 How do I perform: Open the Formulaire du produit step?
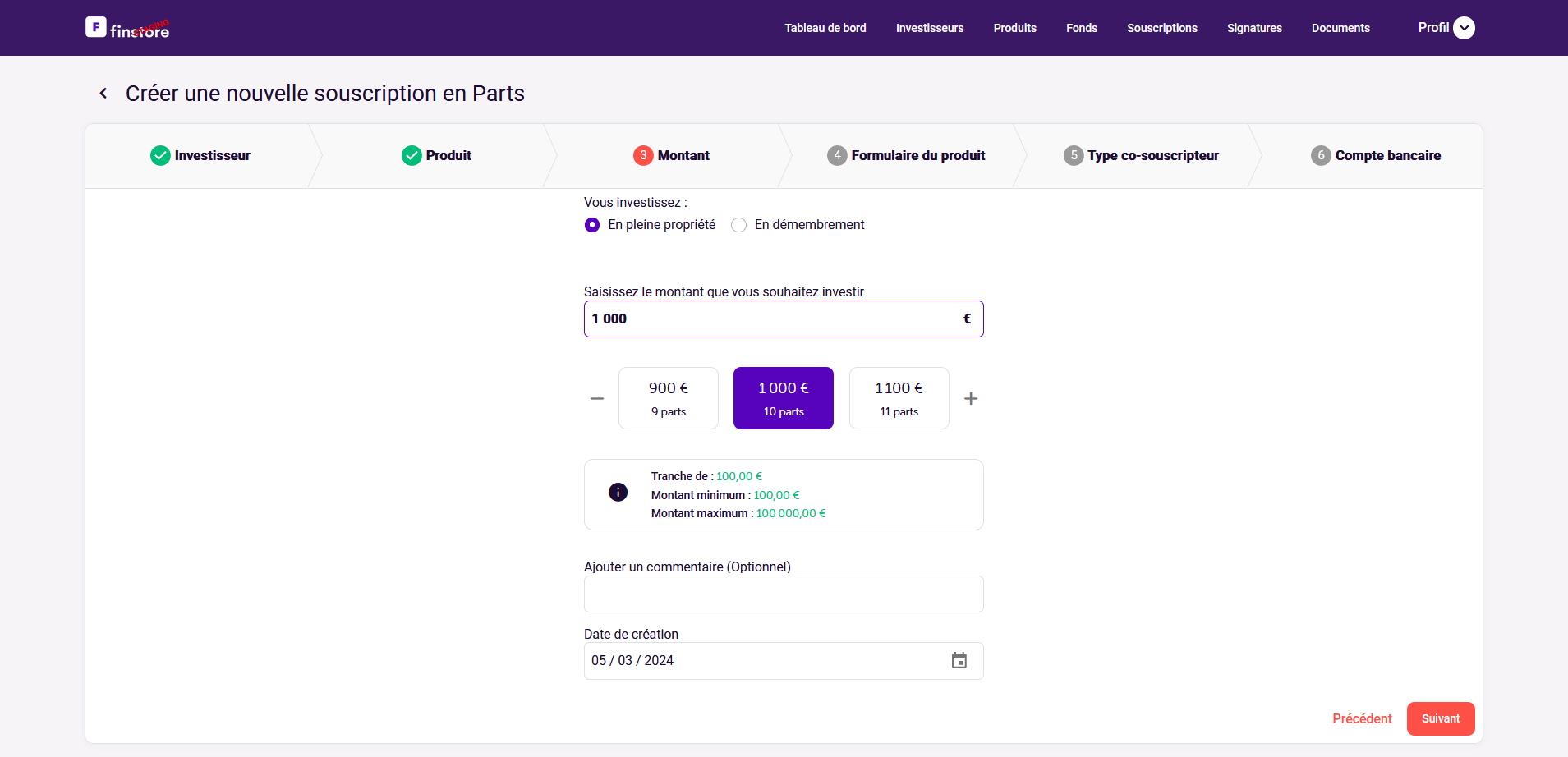click(907, 156)
